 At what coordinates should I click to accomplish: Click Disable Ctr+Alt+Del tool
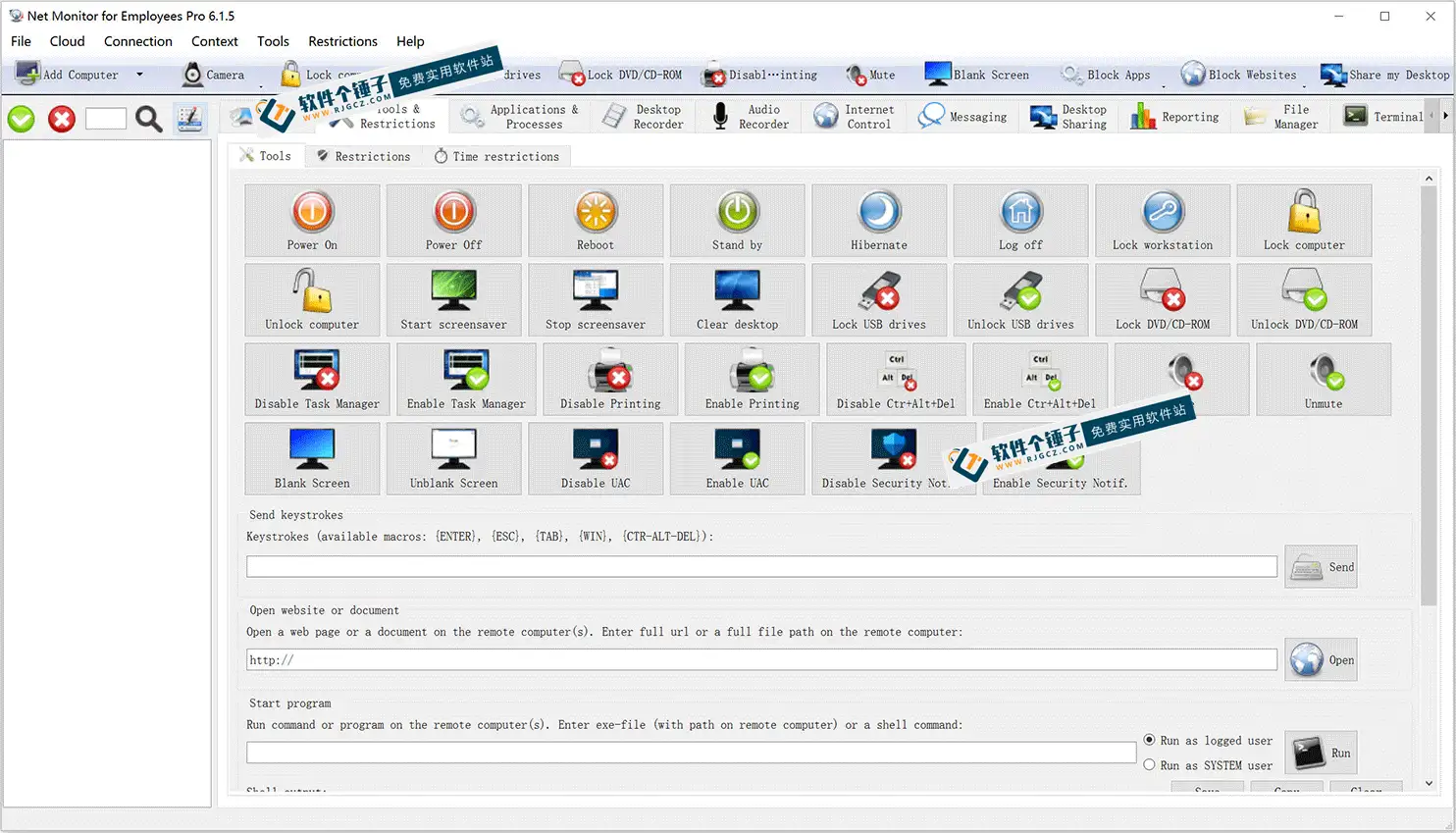[x=896, y=380]
